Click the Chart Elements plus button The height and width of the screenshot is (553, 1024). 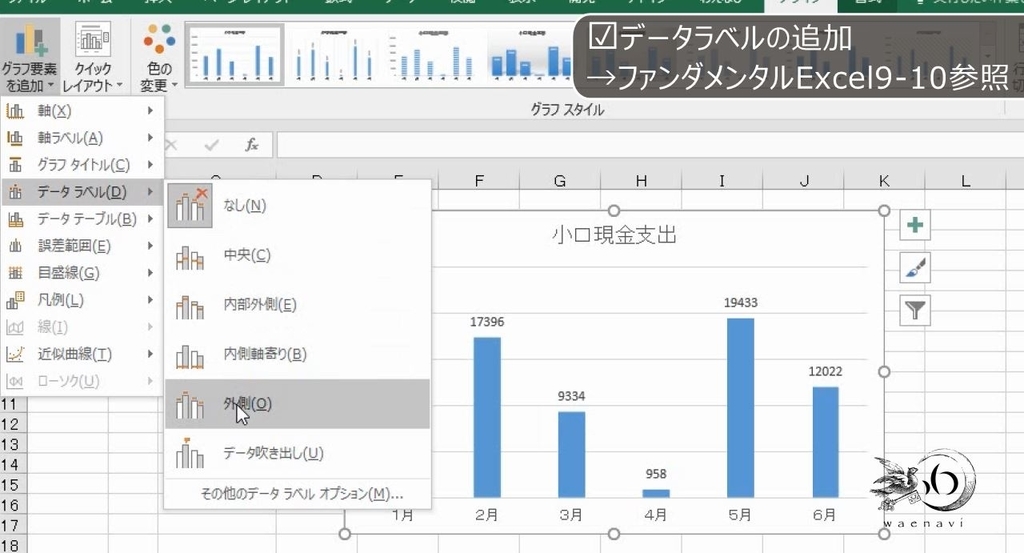coord(915,225)
